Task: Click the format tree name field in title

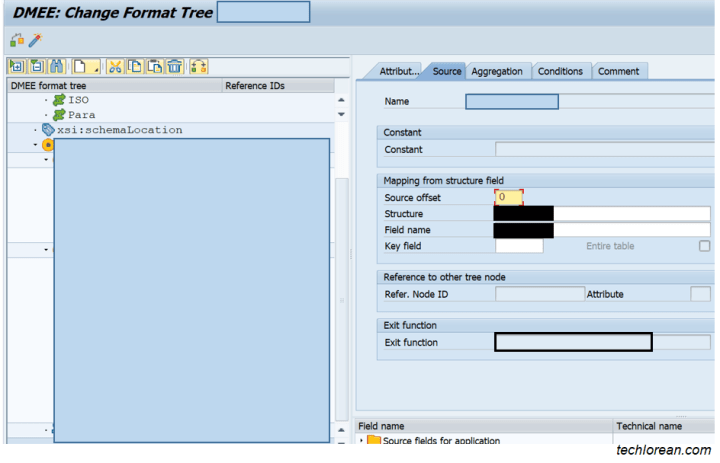Action: point(263,12)
